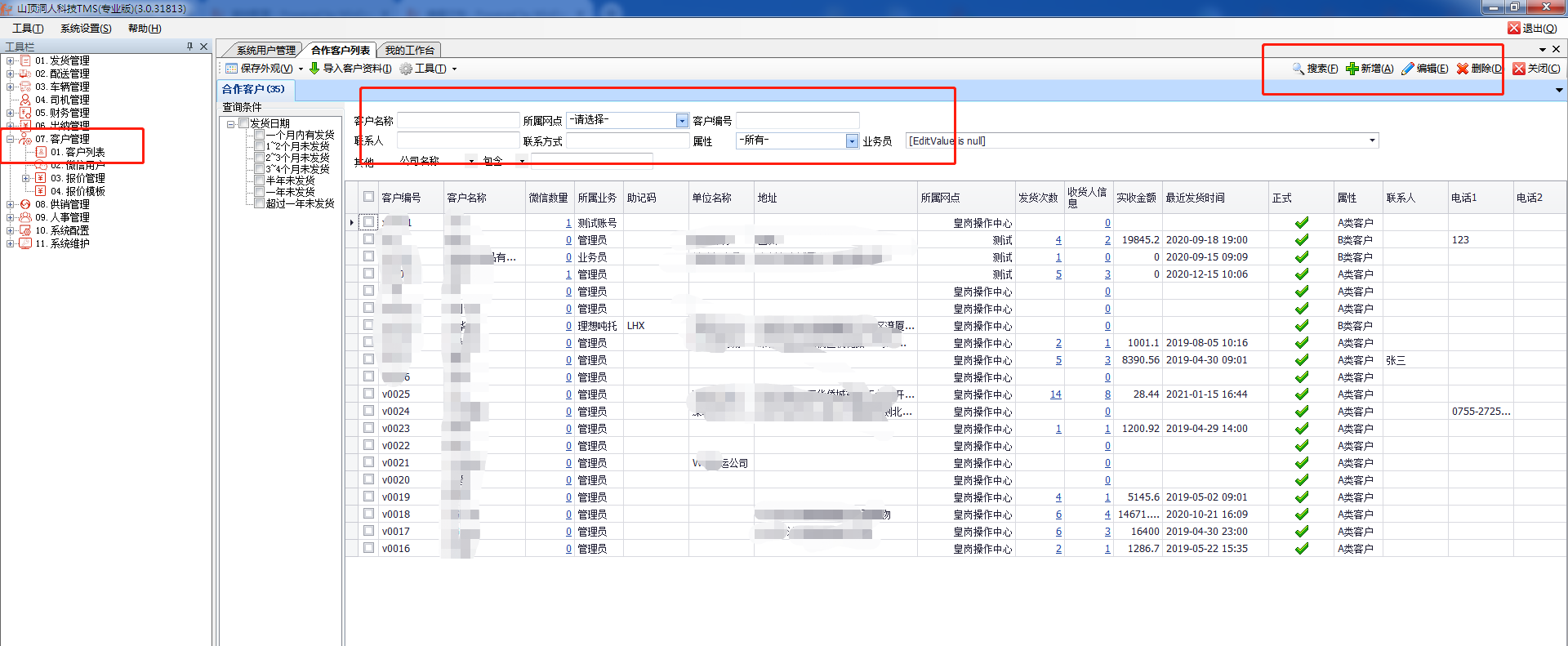Select the checkbox for customer row v0025
The image size is (1568, 646).
click(369, 394)
